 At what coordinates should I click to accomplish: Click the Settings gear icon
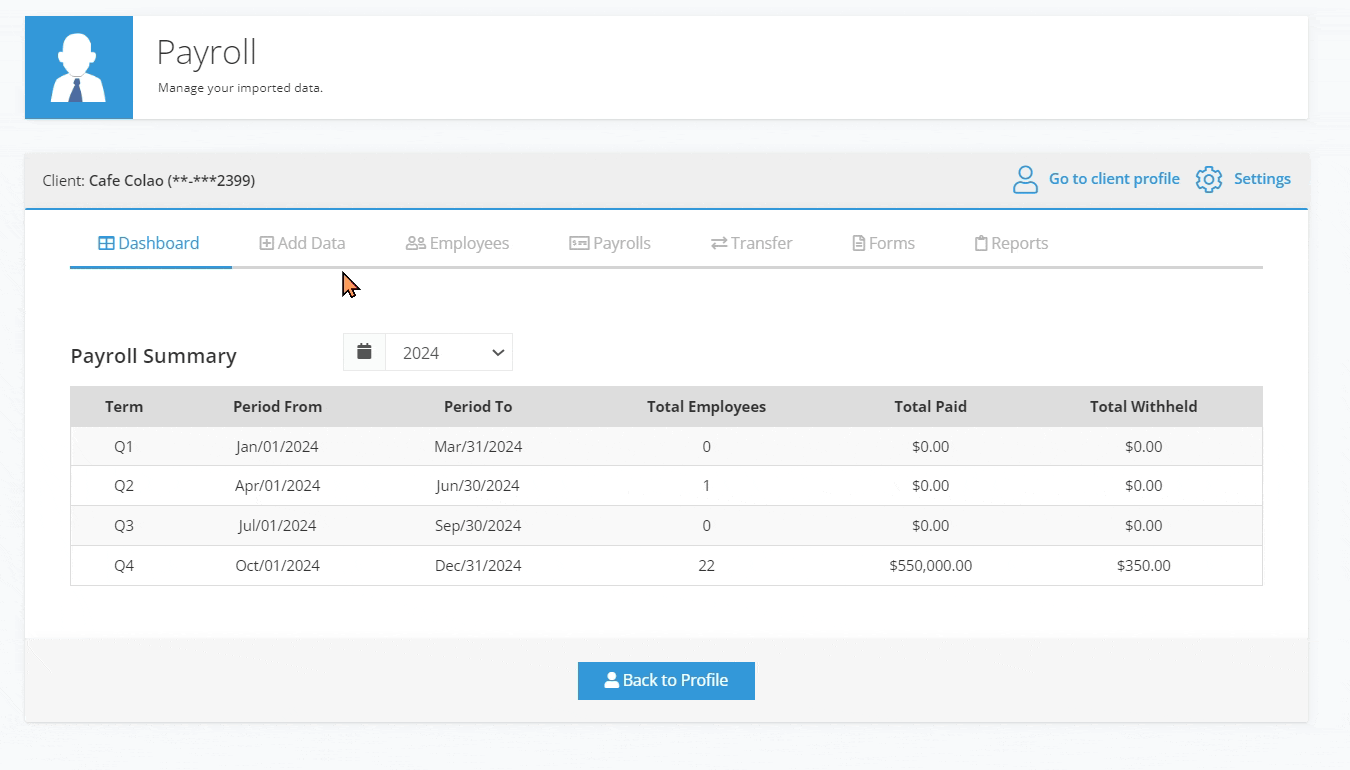click(1209, 180)
